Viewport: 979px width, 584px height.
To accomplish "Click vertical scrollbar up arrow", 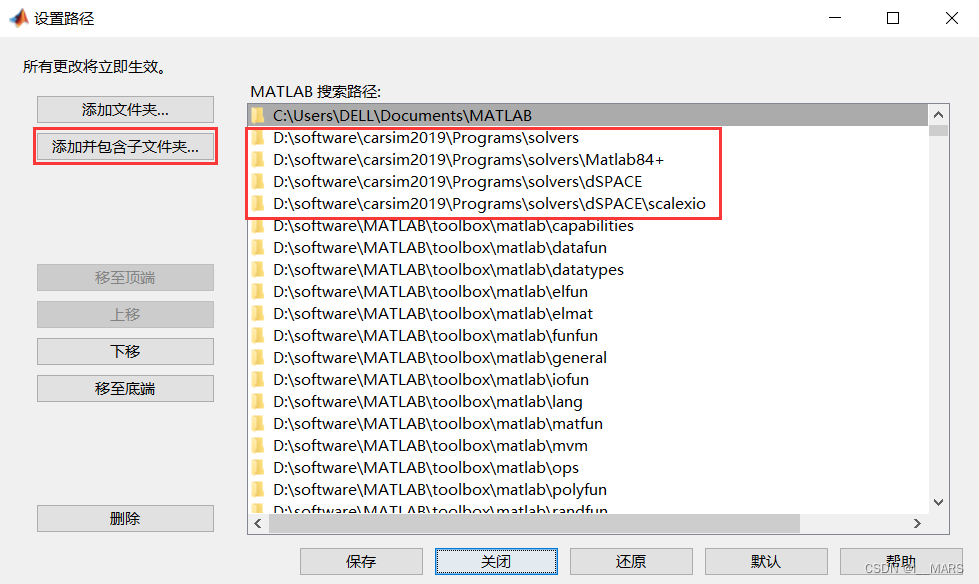I will (938, 115).
